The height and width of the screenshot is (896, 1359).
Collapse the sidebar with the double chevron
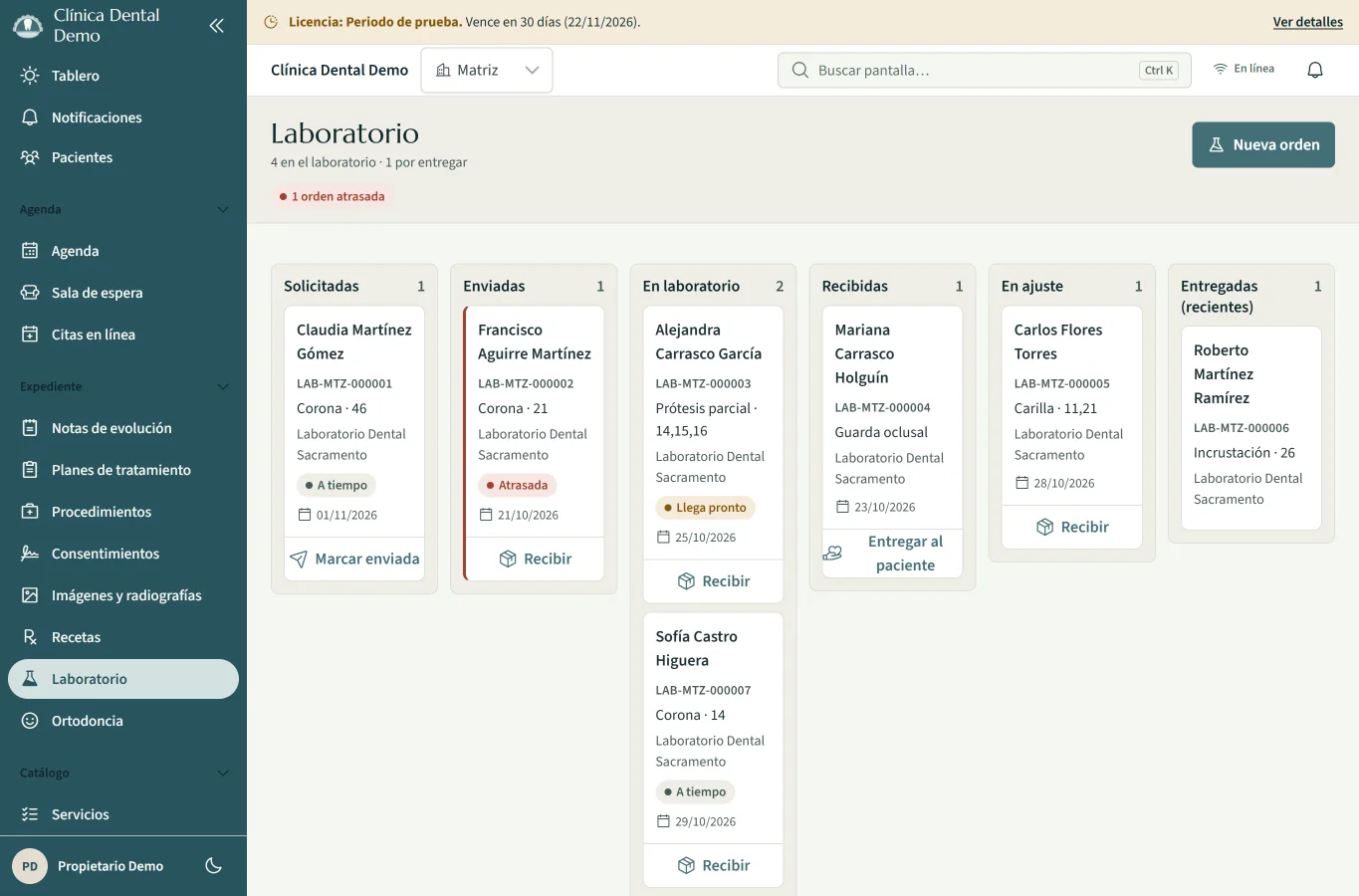pos(216,26)
